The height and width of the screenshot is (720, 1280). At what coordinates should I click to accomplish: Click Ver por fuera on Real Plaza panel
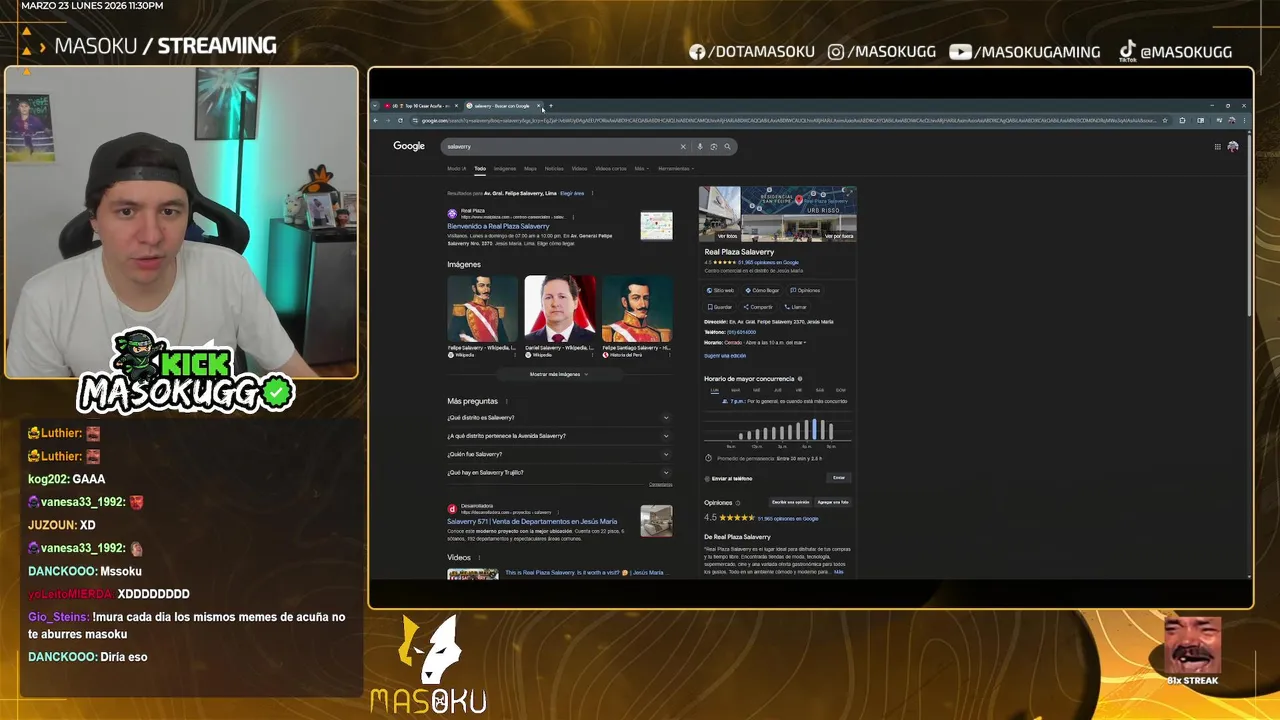coord(839,236)
